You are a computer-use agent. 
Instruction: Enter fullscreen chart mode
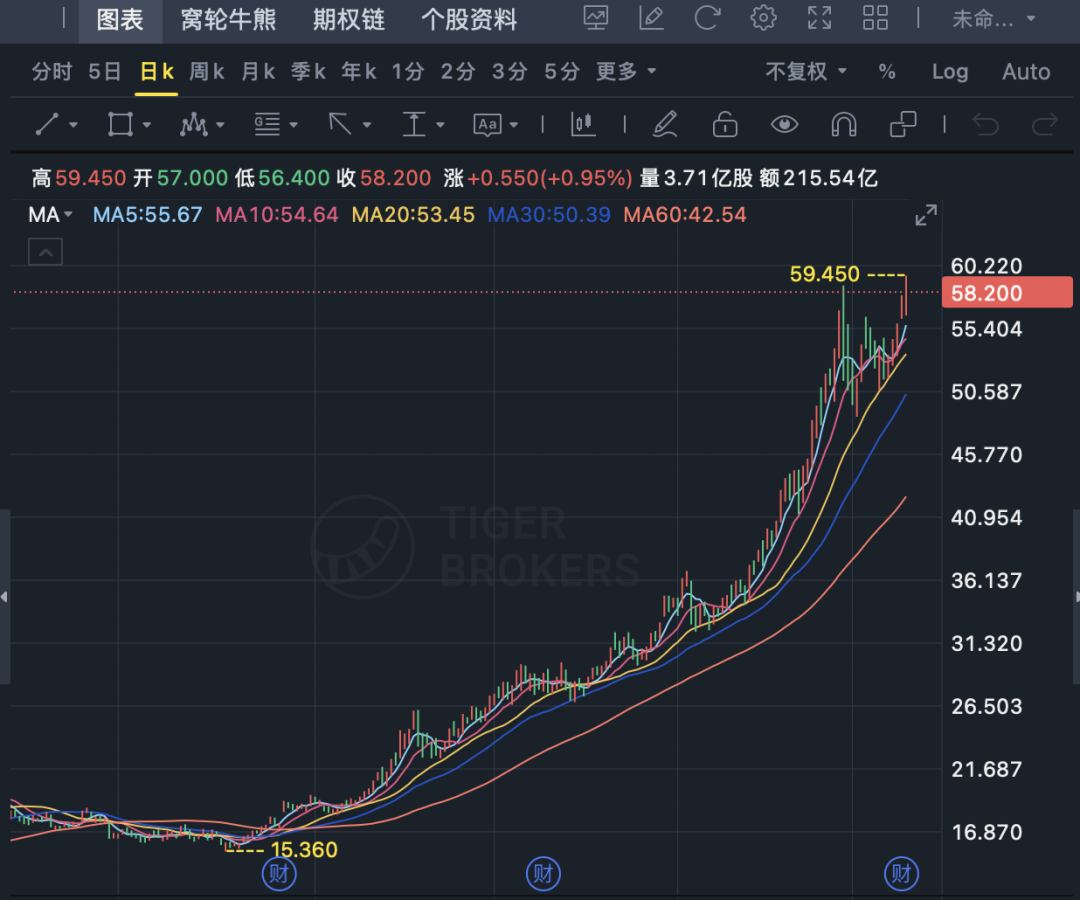819,18
